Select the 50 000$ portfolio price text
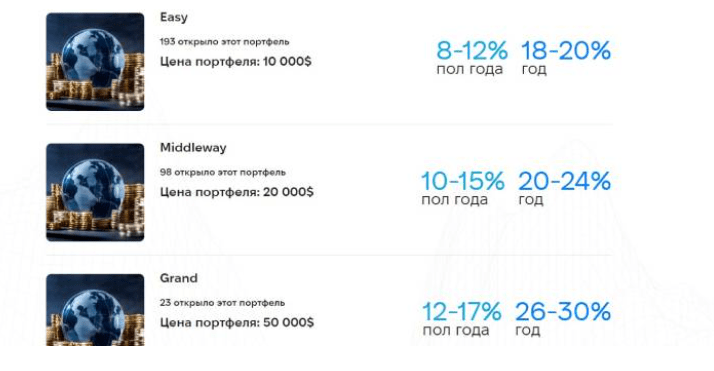Image resolution: width=714 pixels, height=371 pixels. (237, 323)
